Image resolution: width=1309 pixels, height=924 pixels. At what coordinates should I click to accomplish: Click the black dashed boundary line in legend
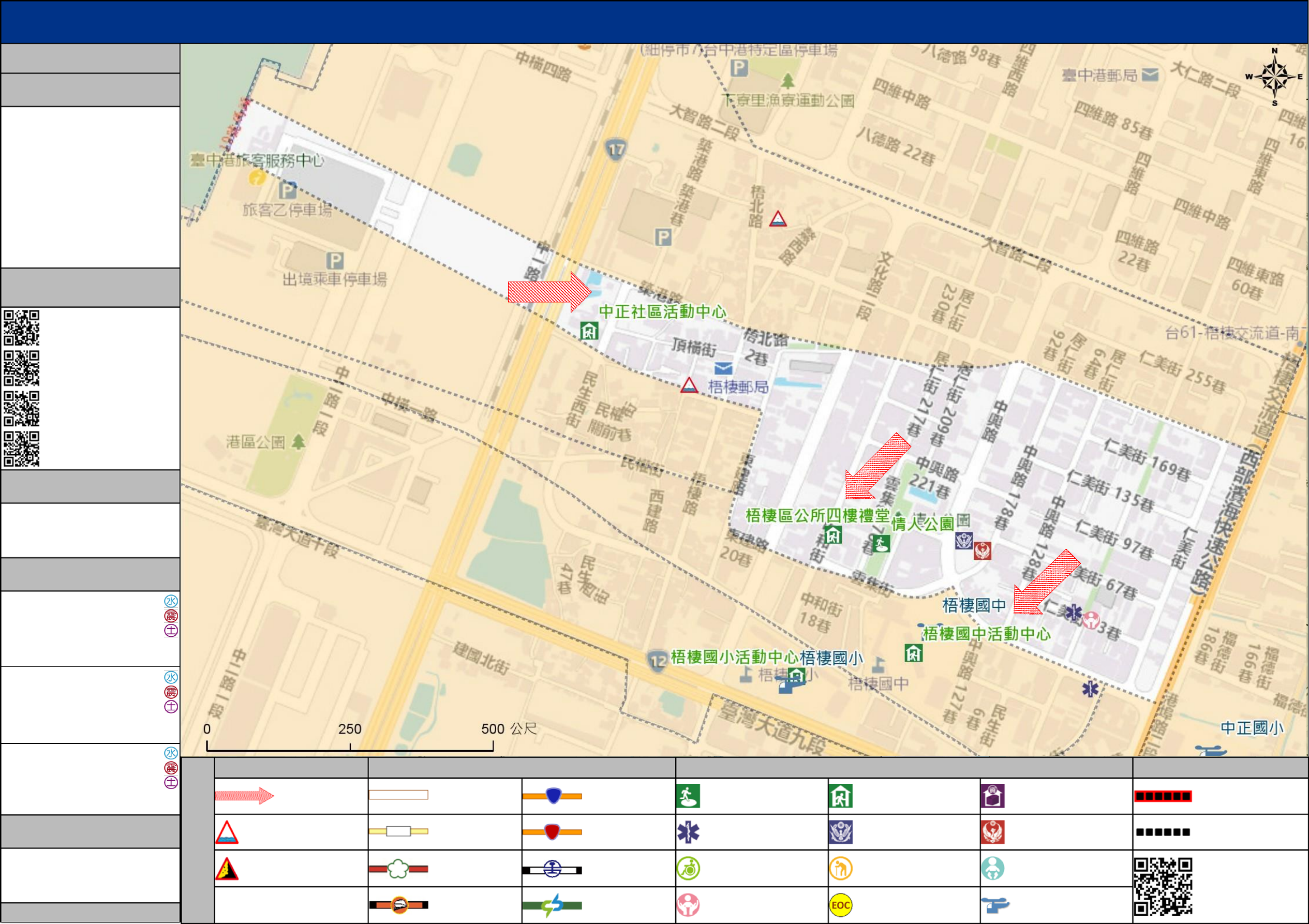(x=1163, y=832)
